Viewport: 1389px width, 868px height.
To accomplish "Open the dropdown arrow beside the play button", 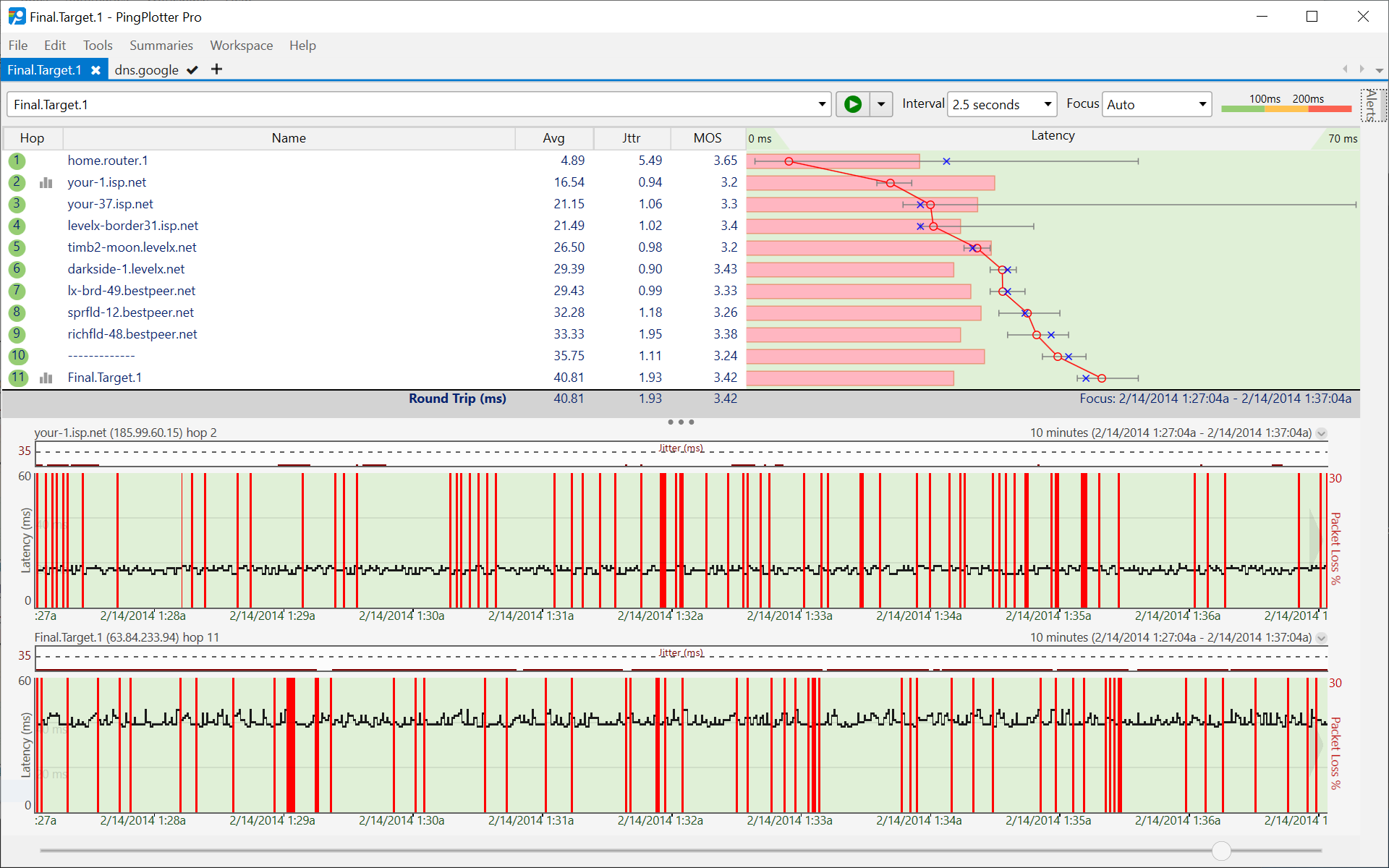I will click(881, 104).
